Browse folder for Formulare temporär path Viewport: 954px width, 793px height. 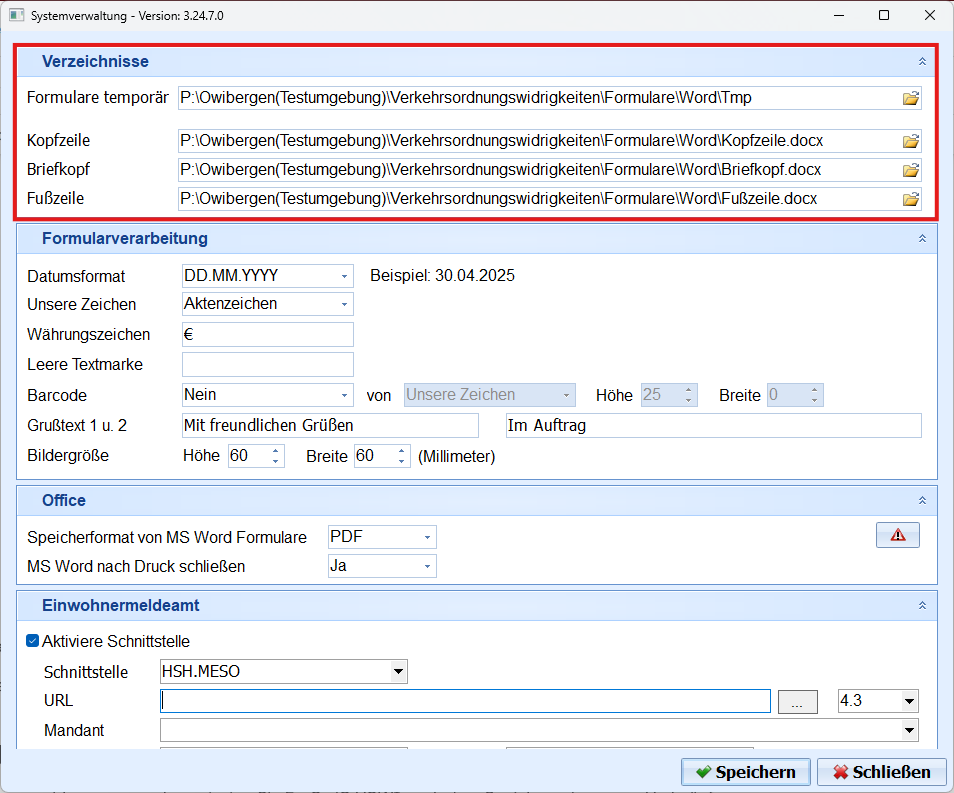[910, 98]
